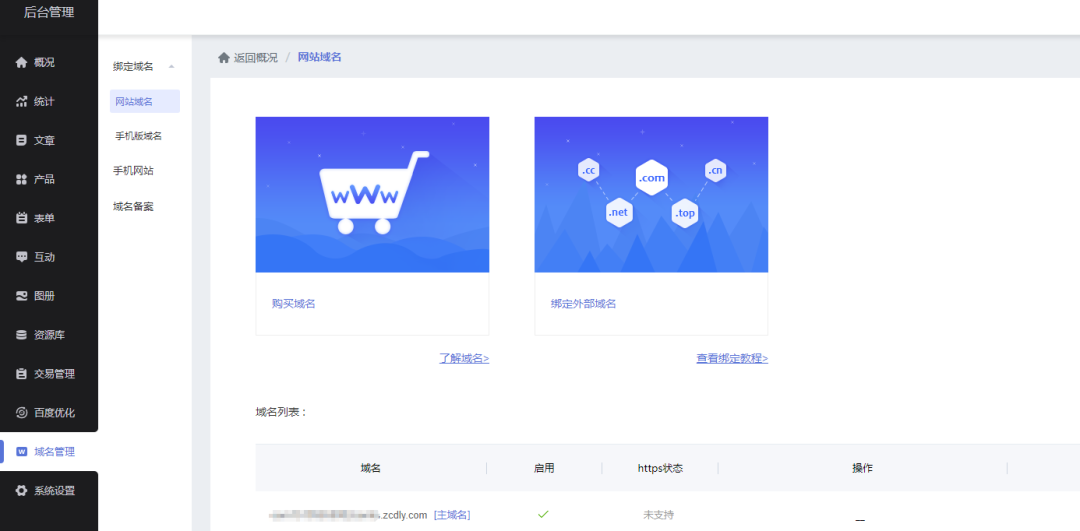Open the 文章 menu item
The width and height of the screenshot is (1080, 531).
49,140
